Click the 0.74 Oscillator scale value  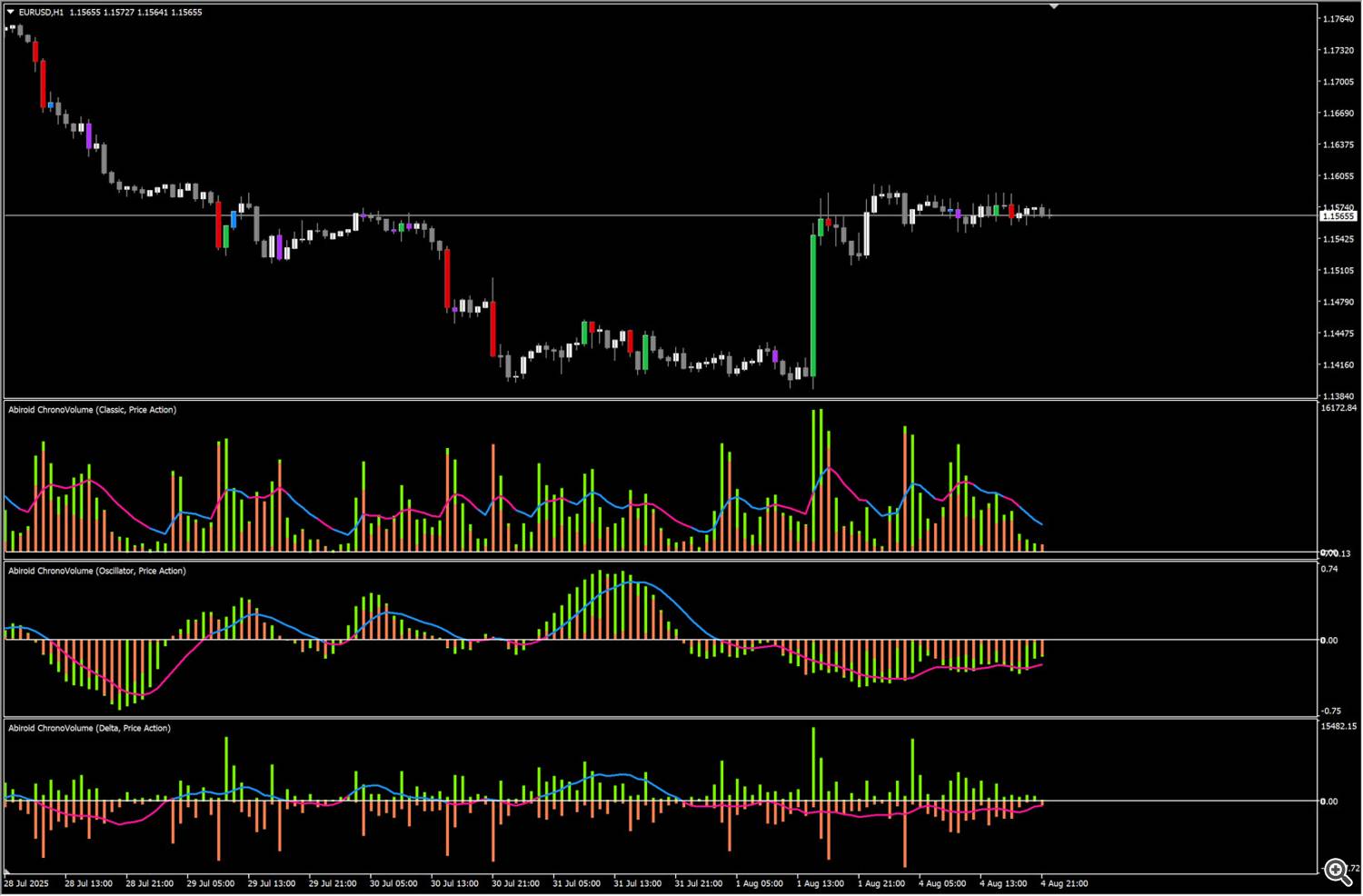tap(1329, 569)
